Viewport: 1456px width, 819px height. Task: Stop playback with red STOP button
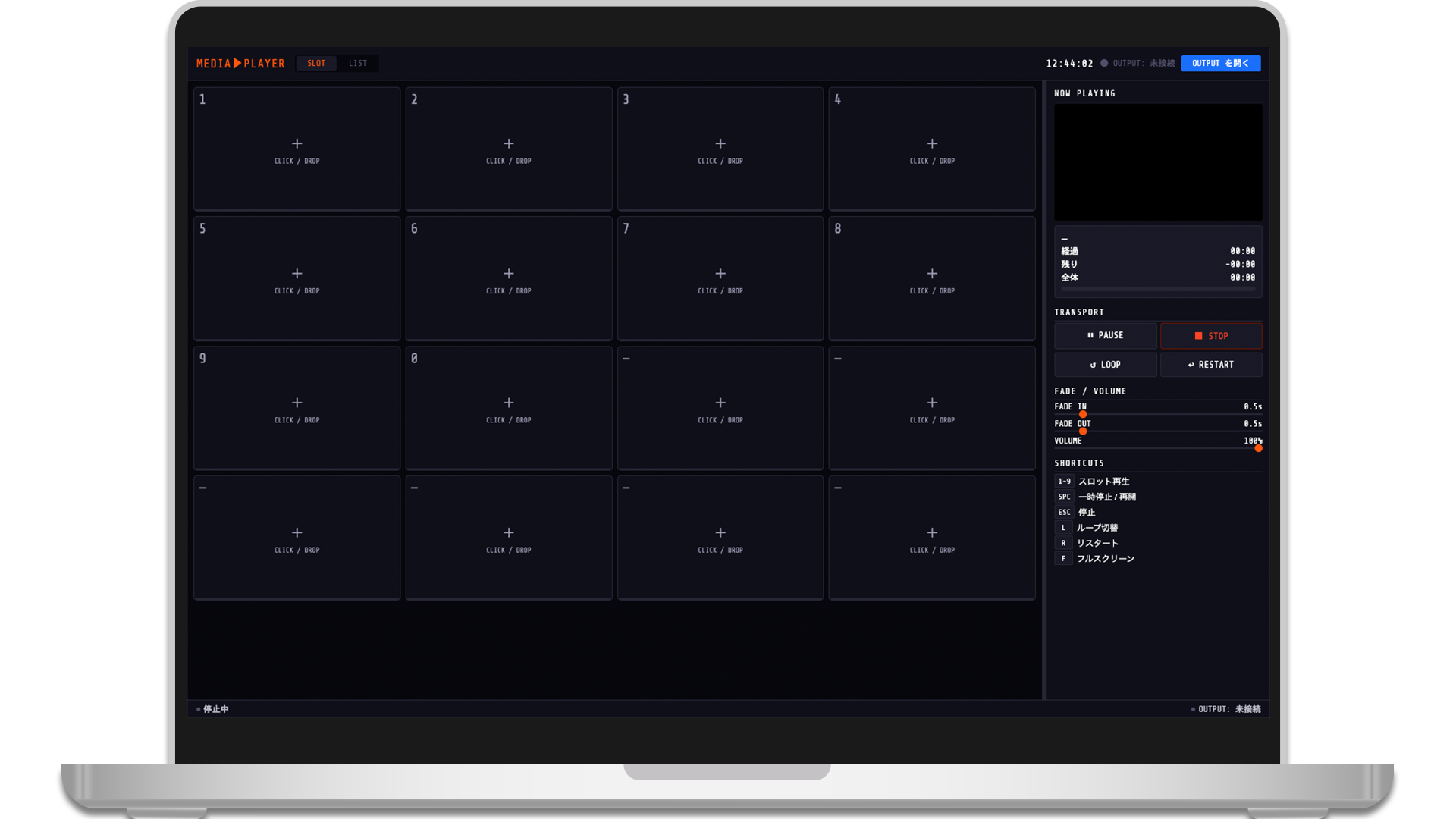tap(1211, 335)
